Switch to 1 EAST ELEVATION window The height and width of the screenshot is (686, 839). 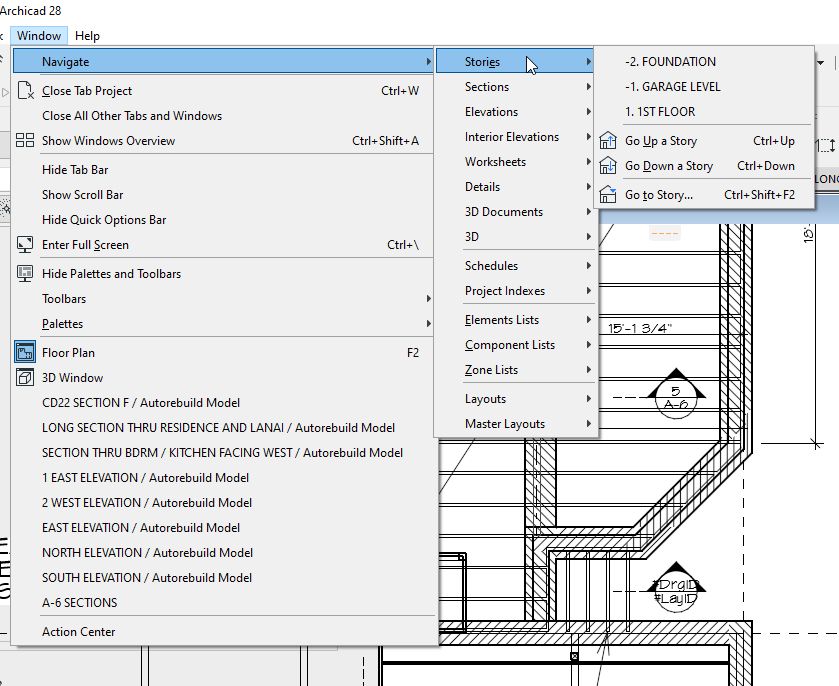[x=223, y=478]
